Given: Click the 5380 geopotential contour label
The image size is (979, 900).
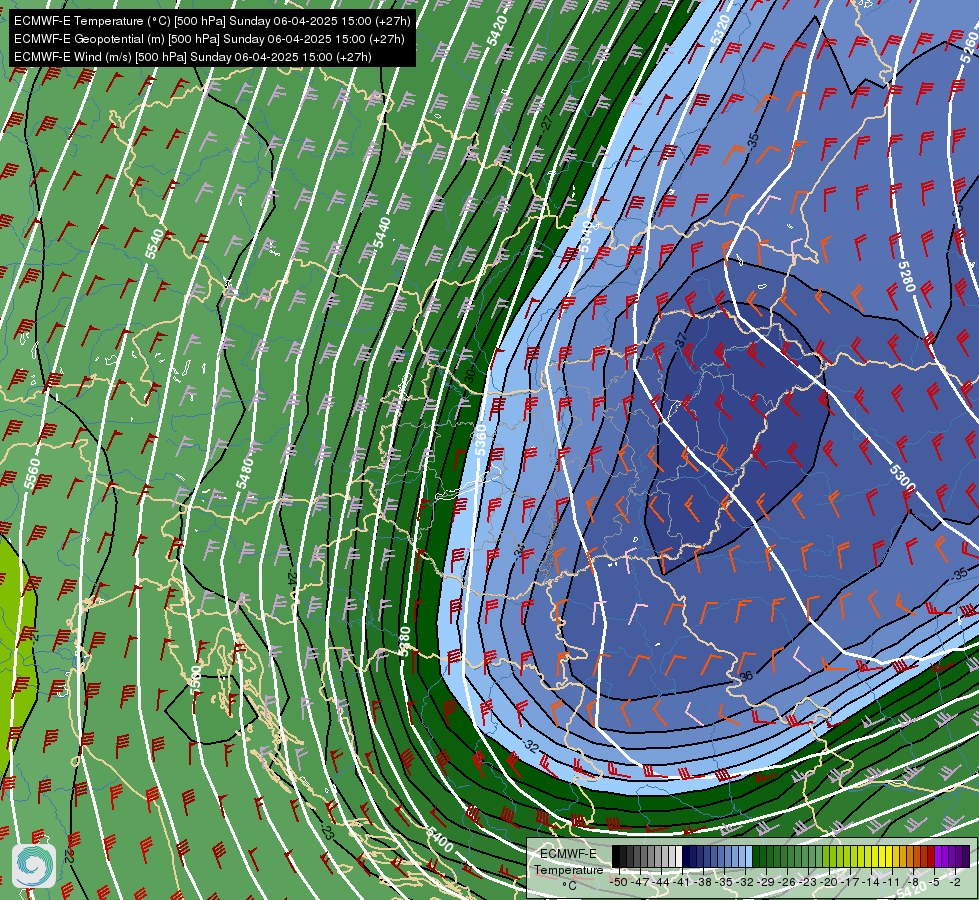Looking at the screenshot, I should pyautogui.click(x=405, y=641).
